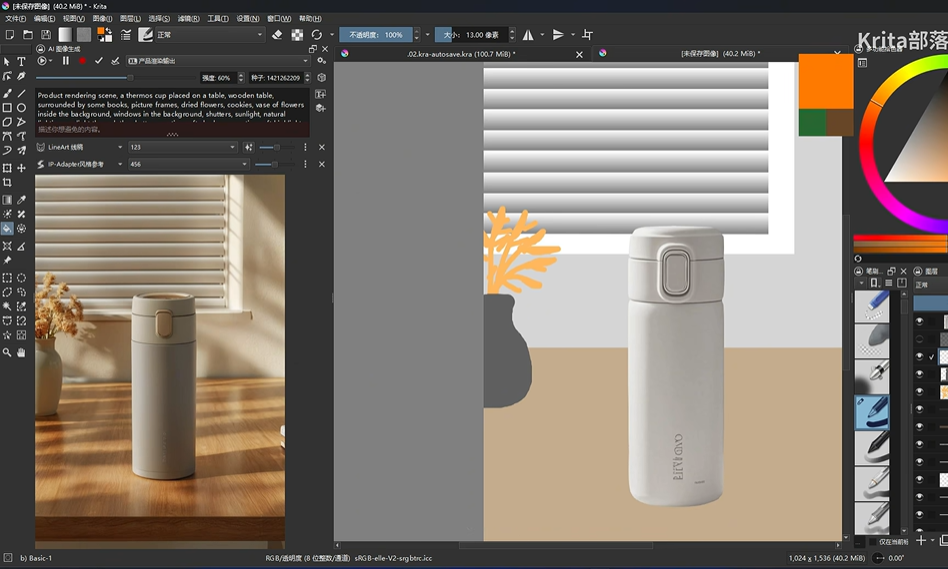This screenshot has width=948, height=569.
Task: Click the orange color swatch
Action: 825,81
